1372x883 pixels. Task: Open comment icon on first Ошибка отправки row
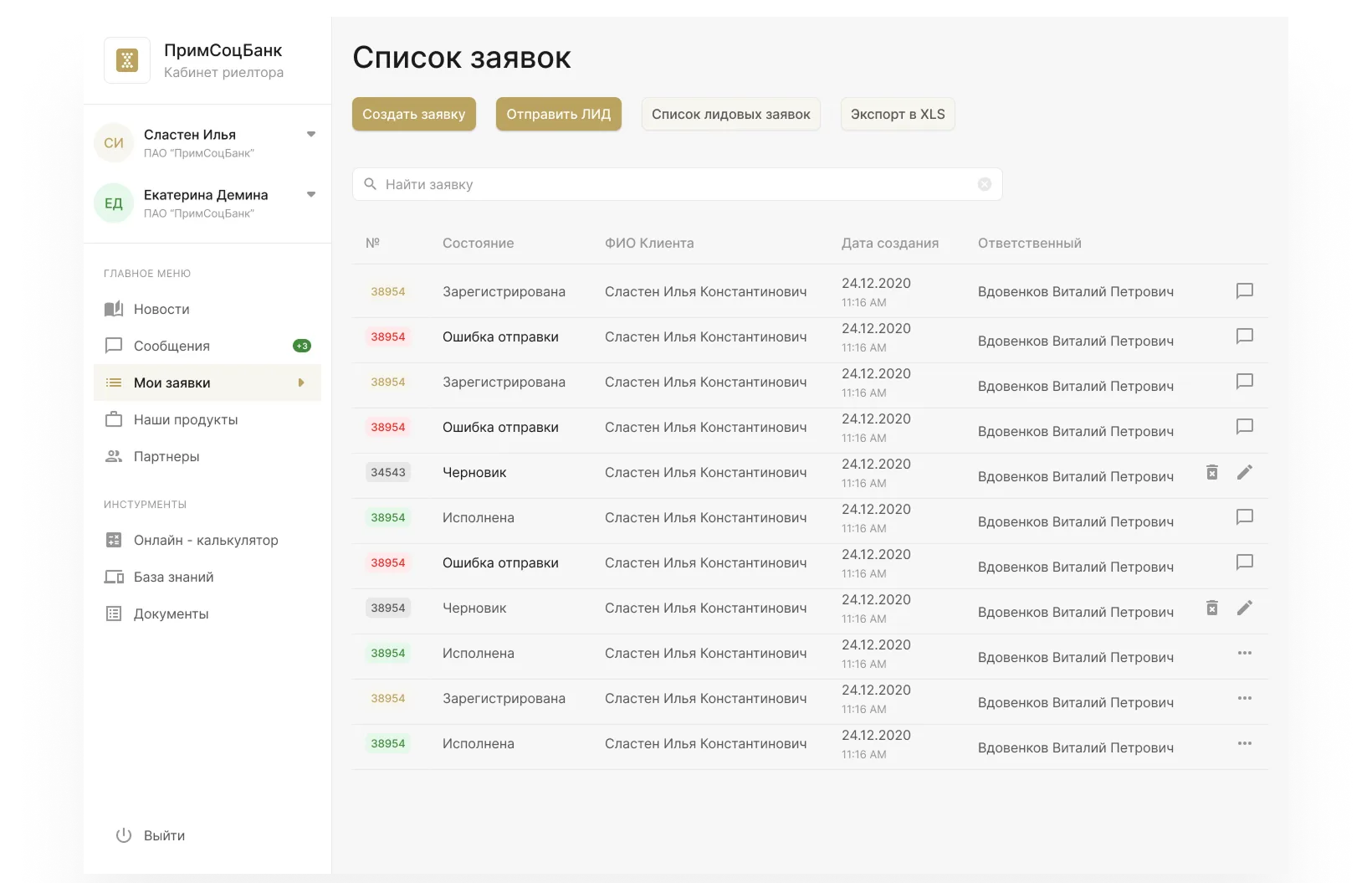pyautogui.click(x=1244, y=336)
